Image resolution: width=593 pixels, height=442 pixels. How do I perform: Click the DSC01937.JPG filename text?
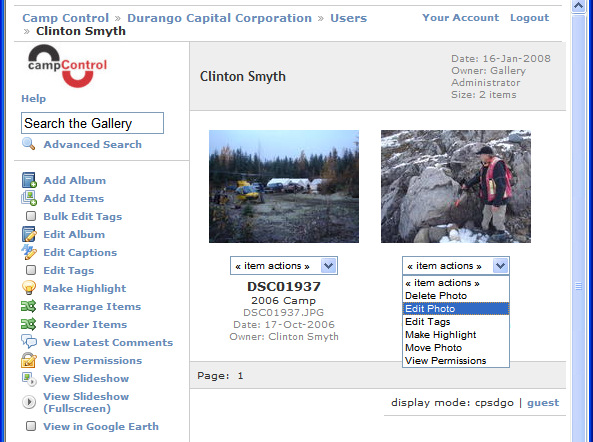(x=284, y=313)
